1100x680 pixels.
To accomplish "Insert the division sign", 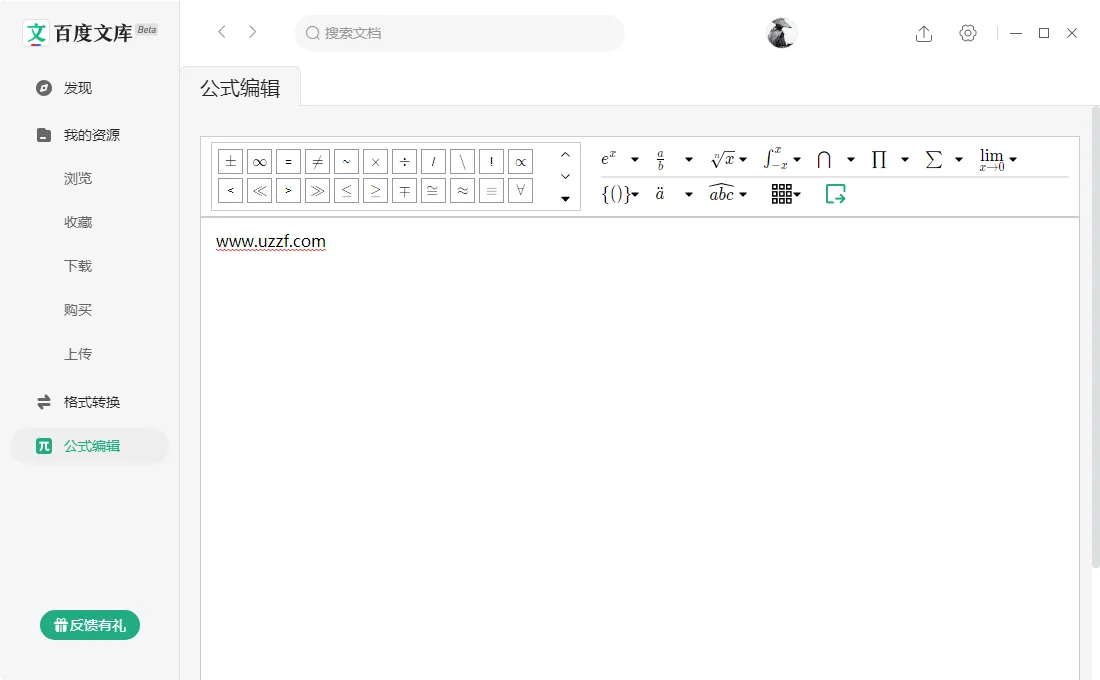I will coord(404,161).
